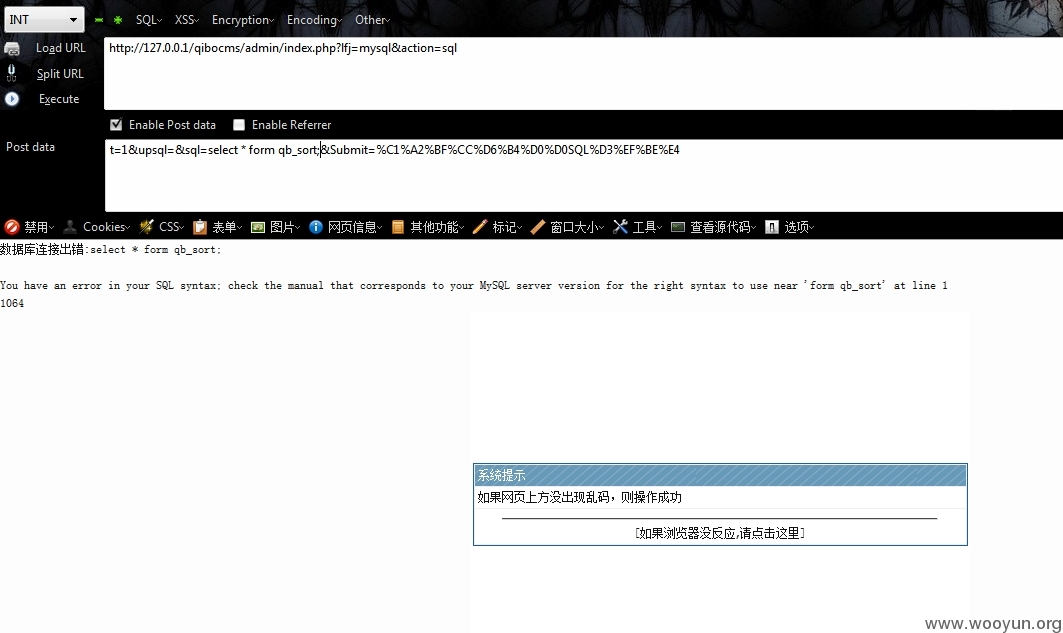Open the Other dropdown menu

(x=372, y=20)
